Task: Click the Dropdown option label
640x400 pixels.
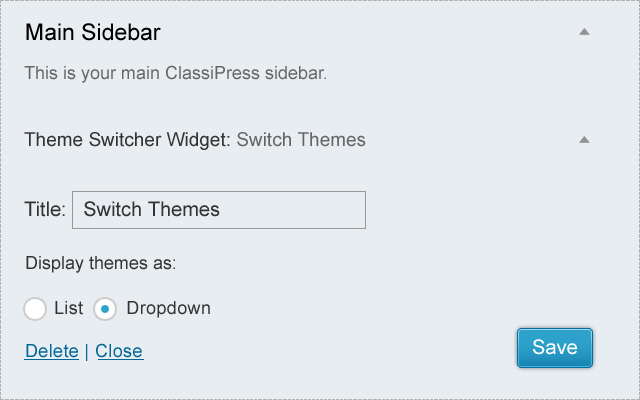Action: (168, 308)
